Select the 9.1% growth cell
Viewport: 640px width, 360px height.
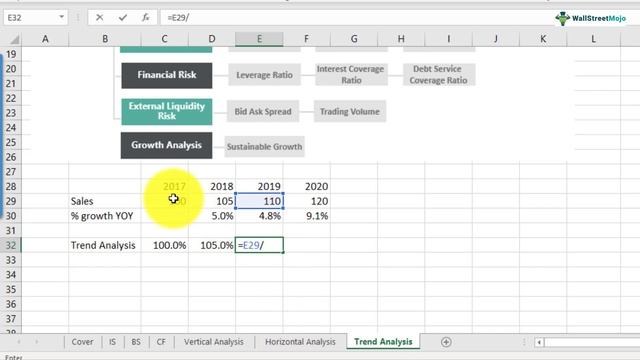pyautogui.click(x=307, y=216)
